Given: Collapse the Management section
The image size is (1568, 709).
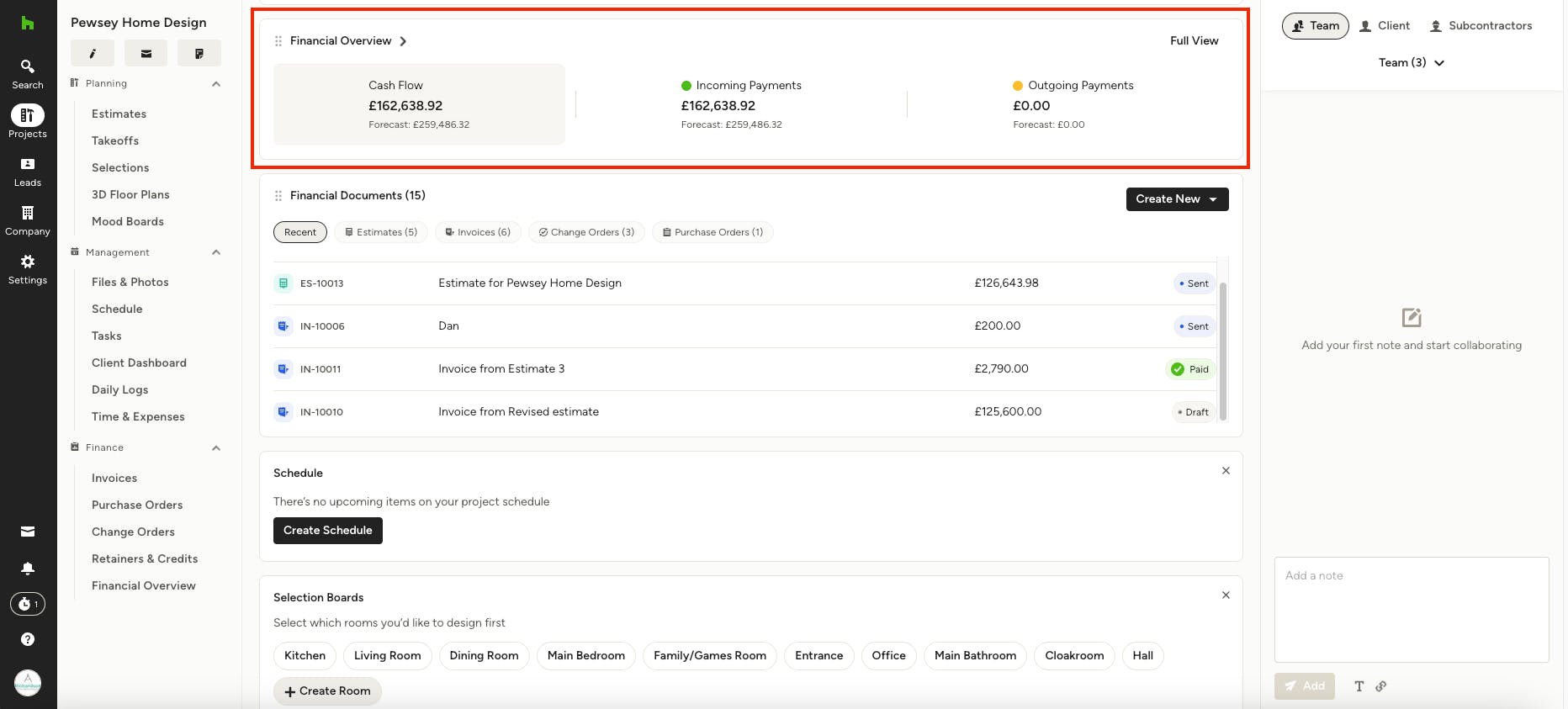Looking at the screenshot, I should [216, 252].
